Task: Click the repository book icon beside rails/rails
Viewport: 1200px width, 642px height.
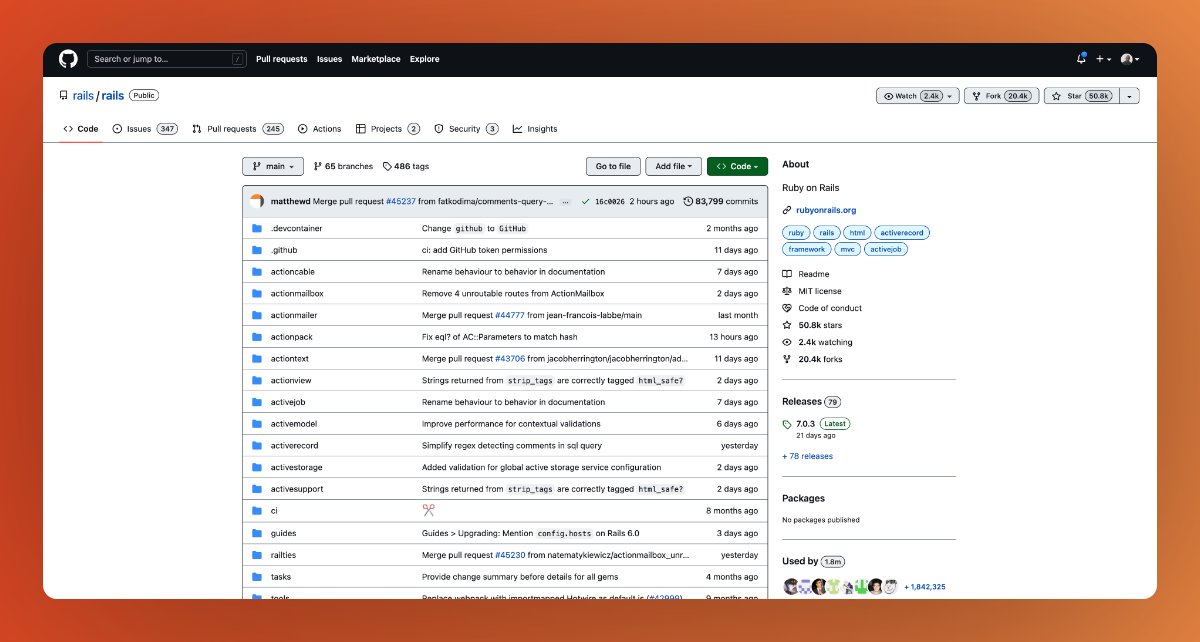Action: [x=63, y=96]
